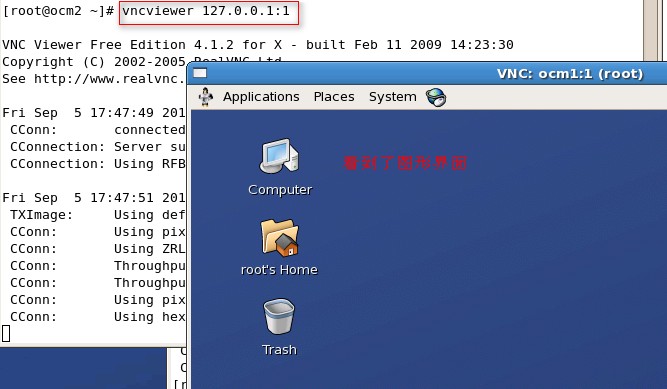667x389 pixels.
Task: Open the System menu
Action: tap(393, 97)
